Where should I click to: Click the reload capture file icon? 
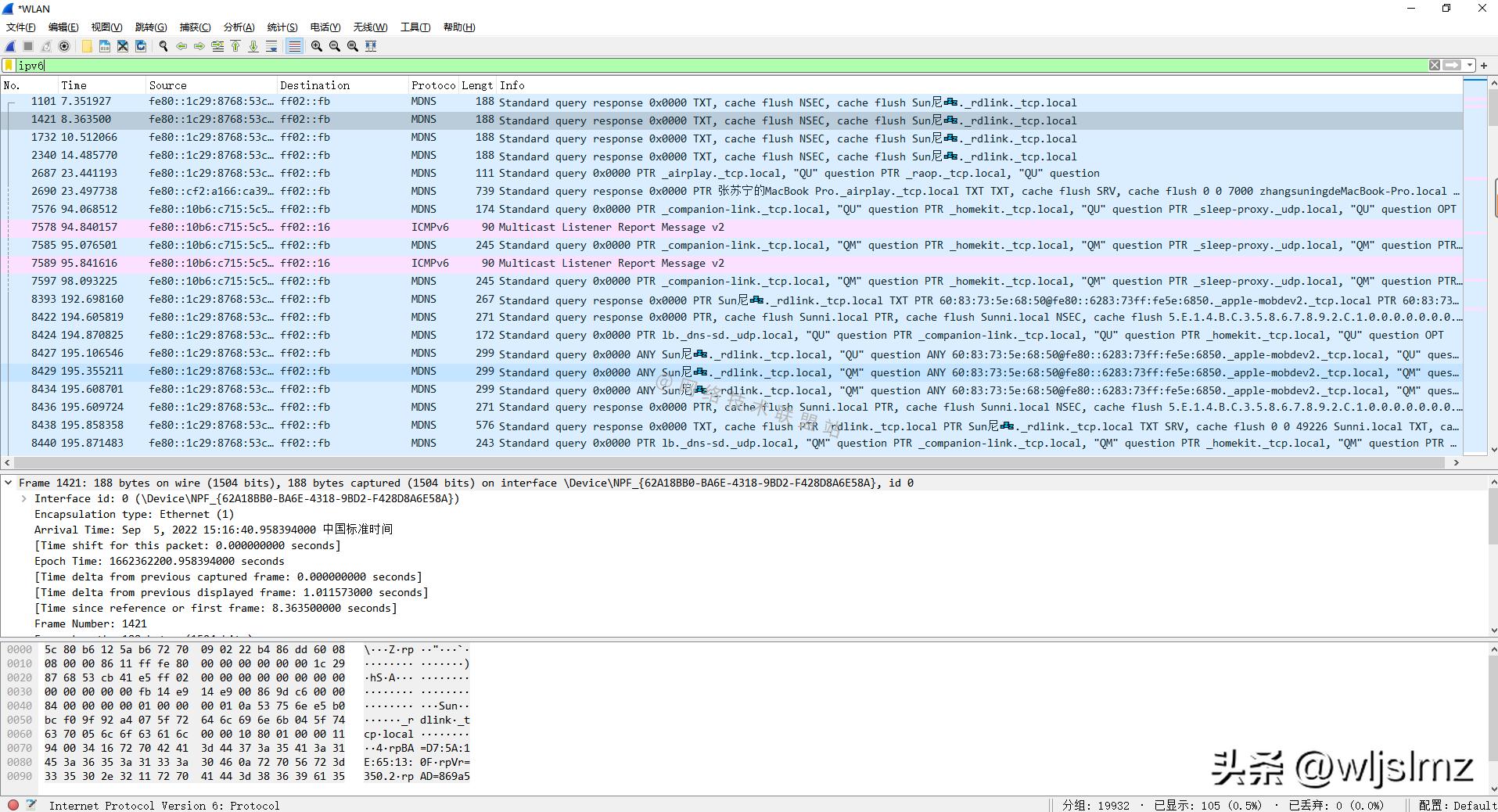141,46
